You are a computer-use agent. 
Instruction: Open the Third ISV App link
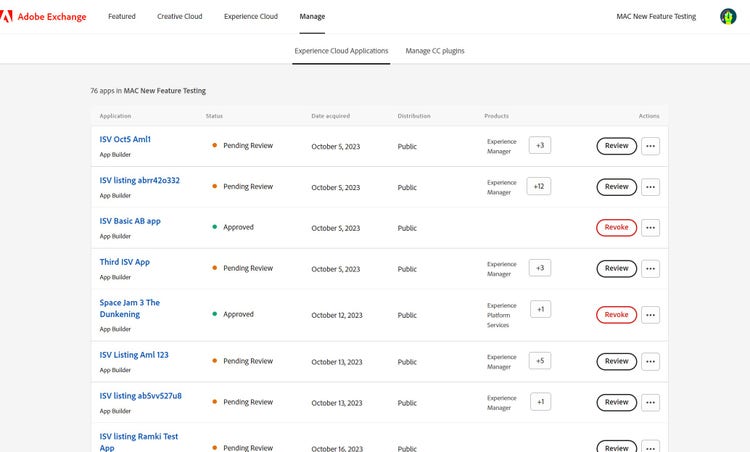[125, 262]
